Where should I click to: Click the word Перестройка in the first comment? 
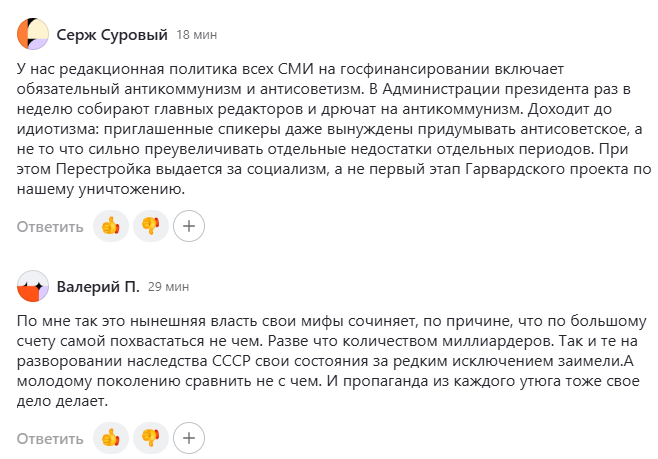click(103, 169)
